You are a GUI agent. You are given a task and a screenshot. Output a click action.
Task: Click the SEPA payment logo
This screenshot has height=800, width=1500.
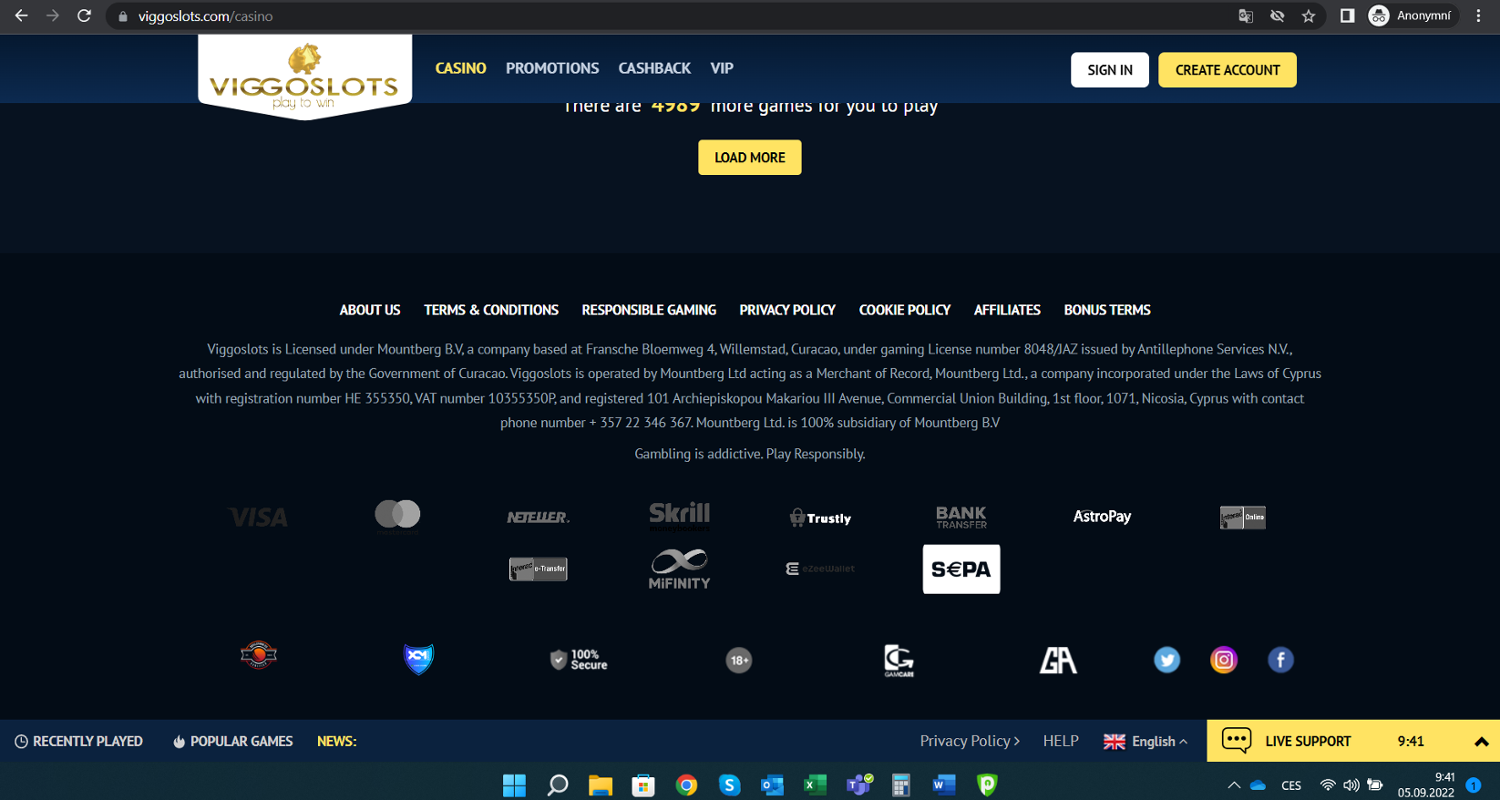click(961, 569)
